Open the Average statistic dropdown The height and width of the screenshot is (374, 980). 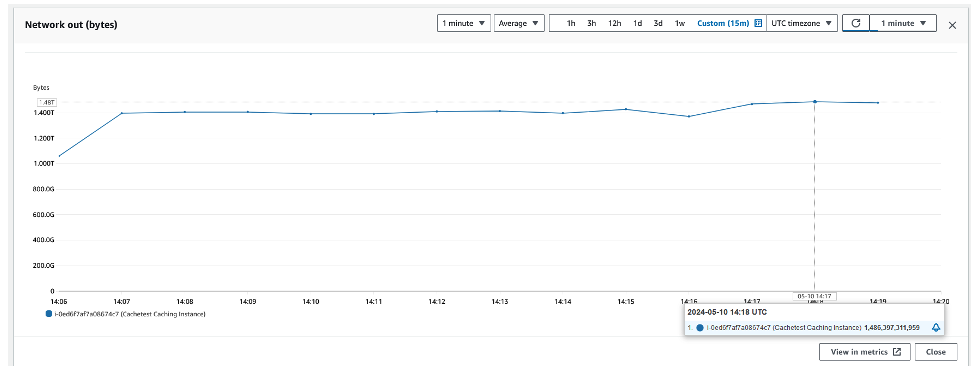pos(519,23)
